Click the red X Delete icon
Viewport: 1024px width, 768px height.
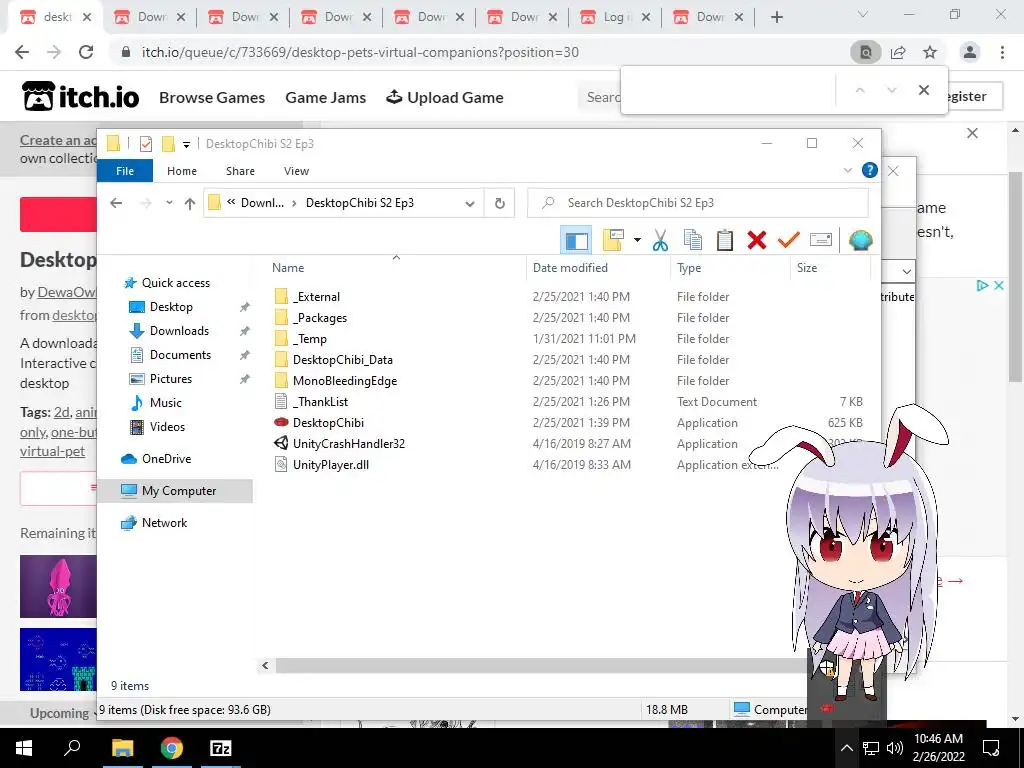coord(756,240)
